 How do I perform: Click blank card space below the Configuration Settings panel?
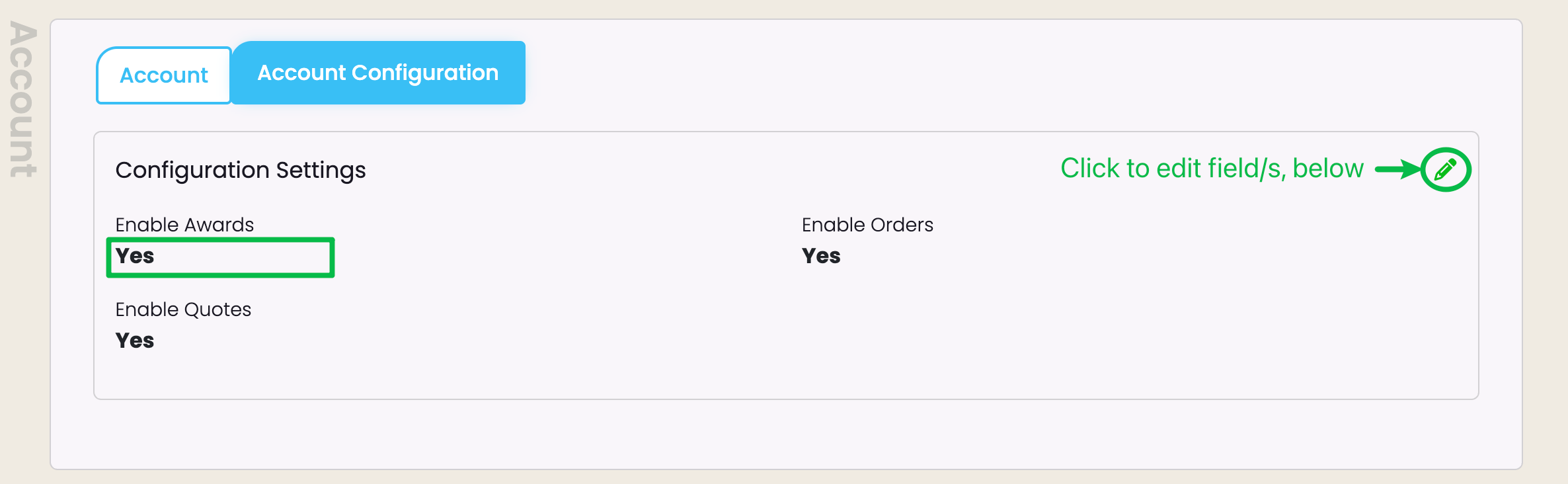tap(785, 434)
